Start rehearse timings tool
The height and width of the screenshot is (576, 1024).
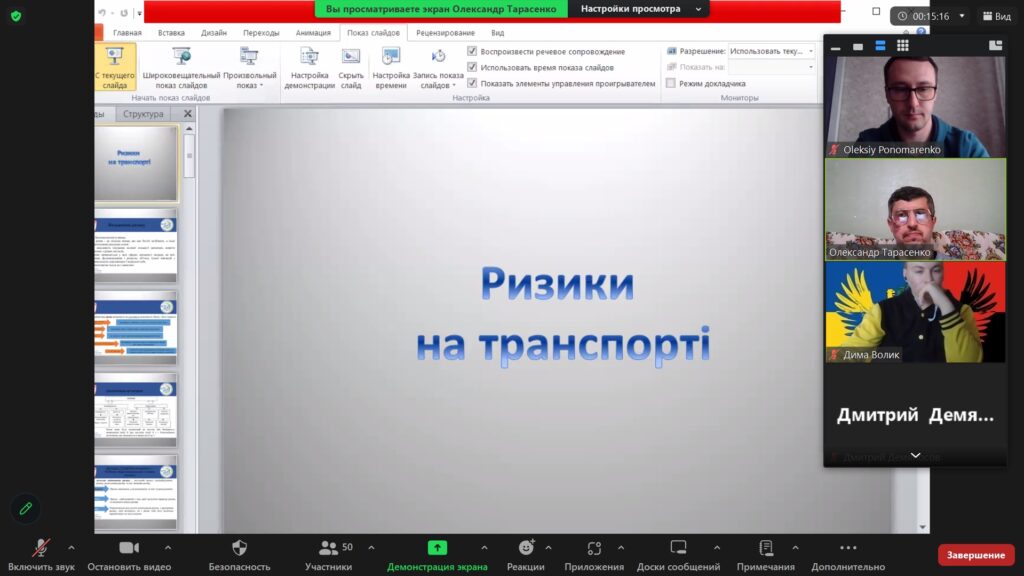pos(391,67)
